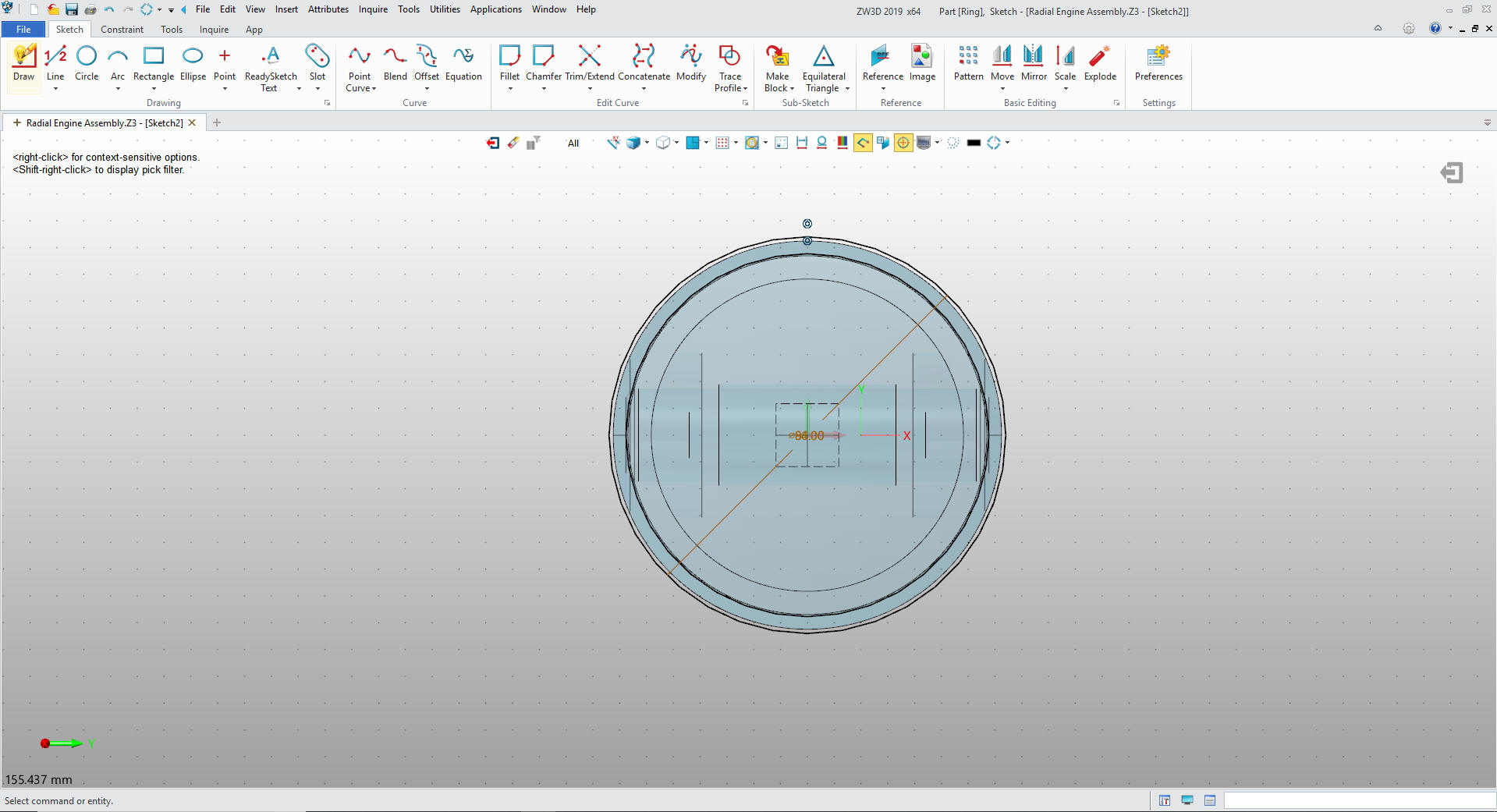This screenshot has width=1497, height=812.
Task: Choose the Slot tool icon
Action: coord(317,62)
